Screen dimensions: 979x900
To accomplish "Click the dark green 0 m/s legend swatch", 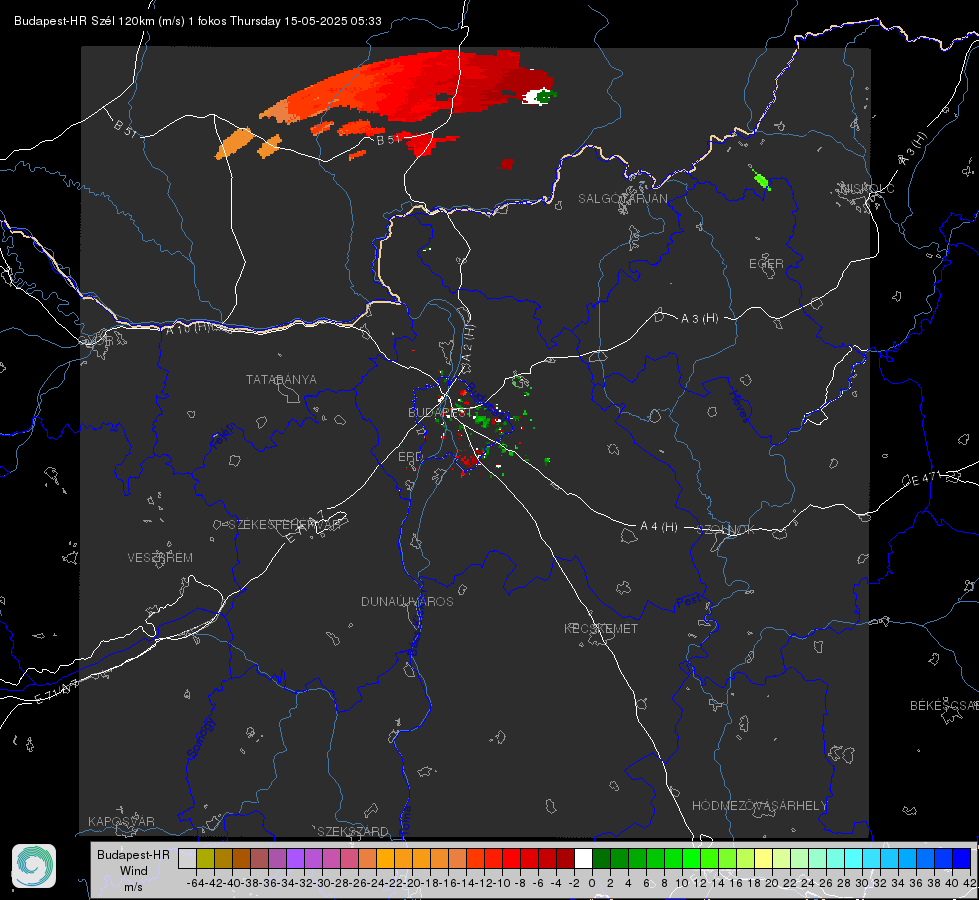I will tap(601, 858).
